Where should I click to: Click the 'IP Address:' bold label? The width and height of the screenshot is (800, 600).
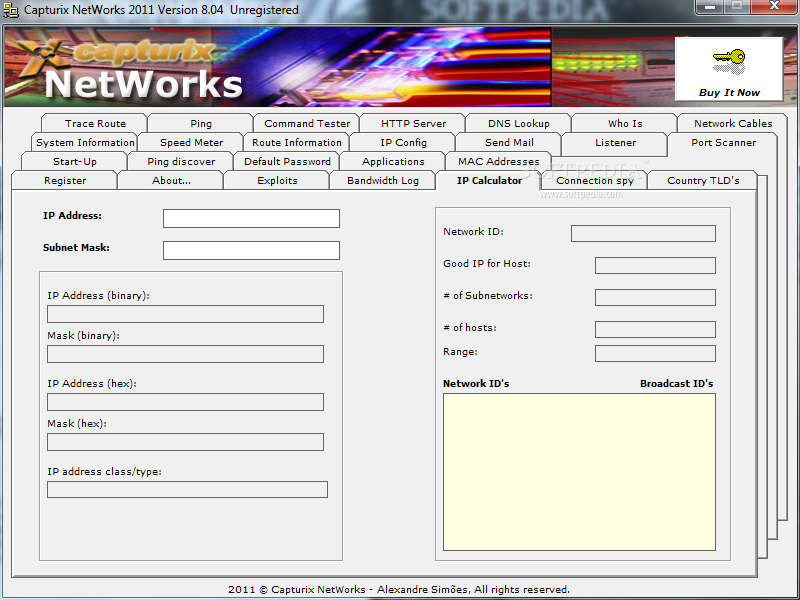click(72, 216)
